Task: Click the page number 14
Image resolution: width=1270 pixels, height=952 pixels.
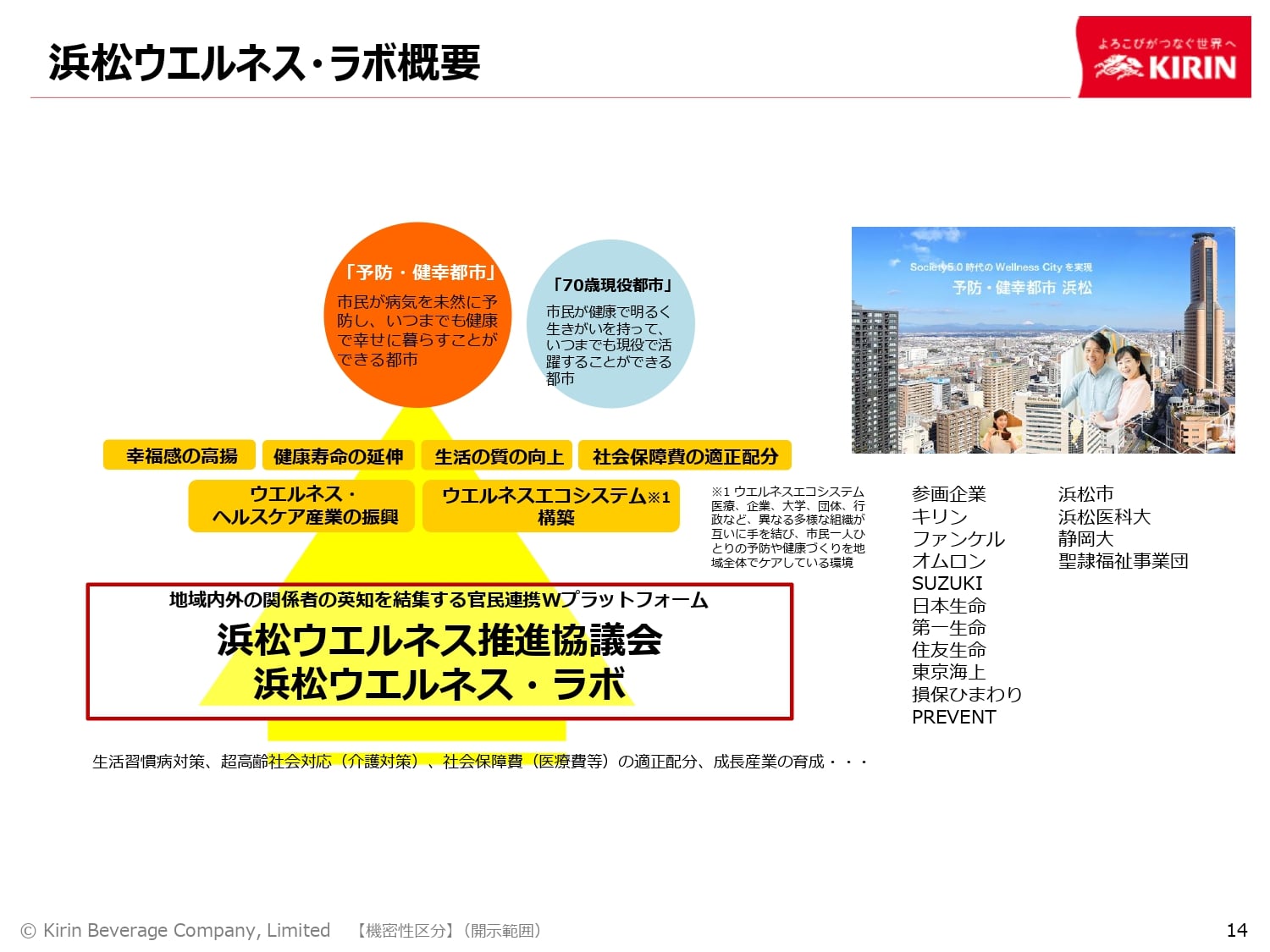Action: tap(1237, 930)
